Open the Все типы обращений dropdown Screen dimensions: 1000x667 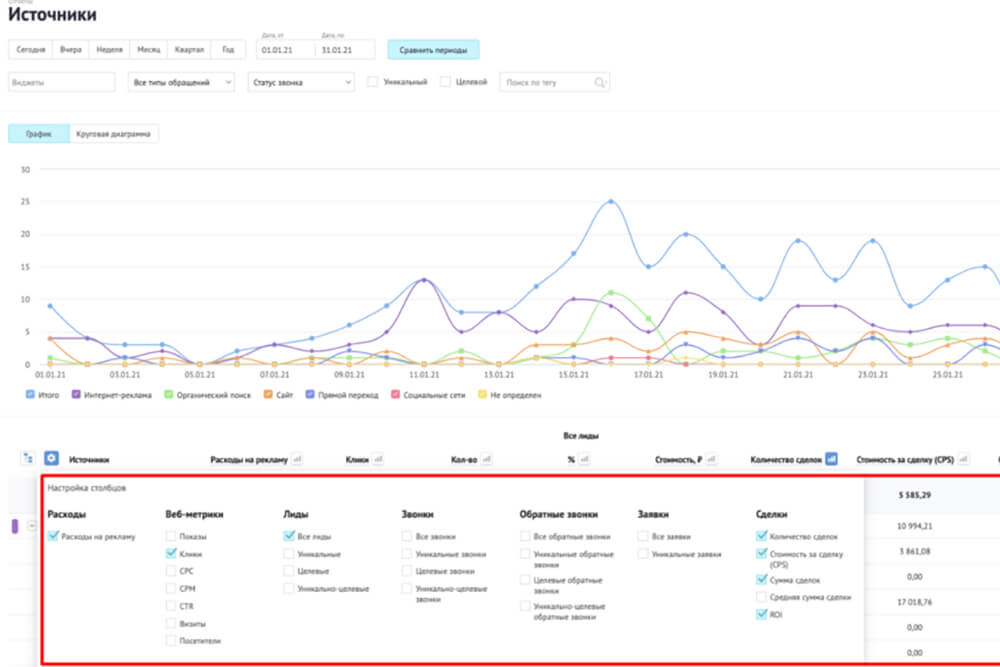181,82
